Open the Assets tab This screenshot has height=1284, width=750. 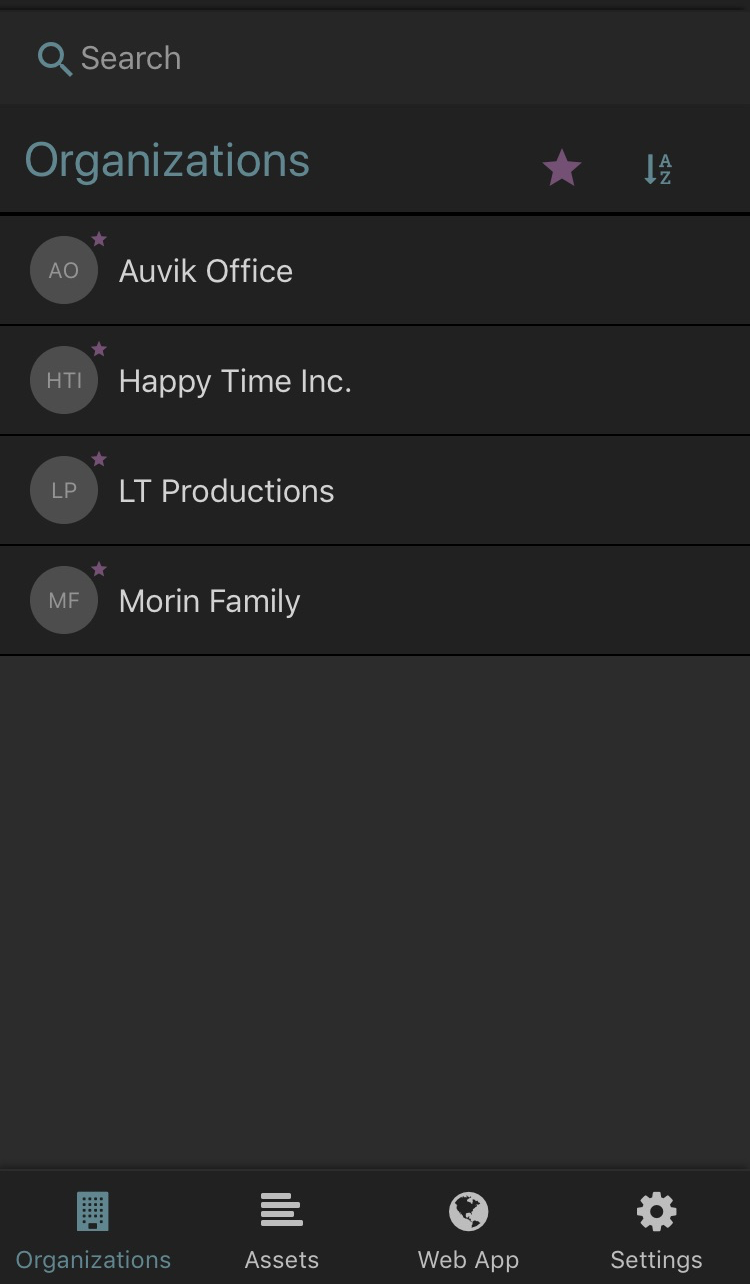pos(281,1230)
